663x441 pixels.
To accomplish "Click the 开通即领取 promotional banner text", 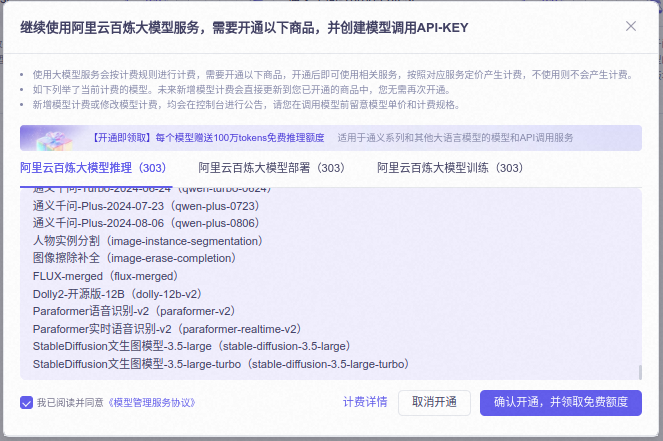I will 208,138.
